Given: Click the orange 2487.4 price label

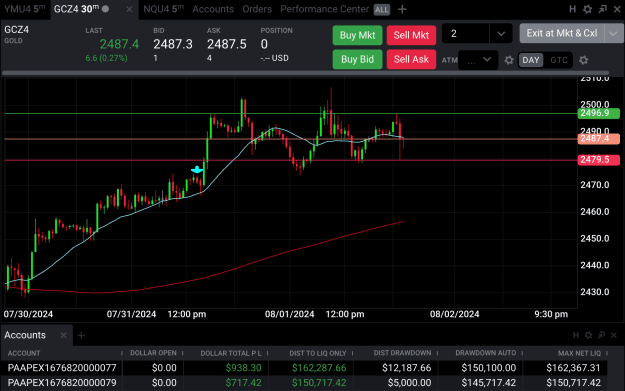Looking at the screenshot, I should click(x=598, y=139).
